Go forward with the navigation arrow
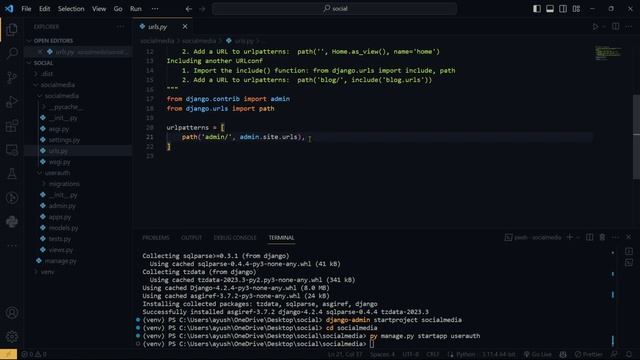The image size is (640, 360). click(x=202, y=9)
